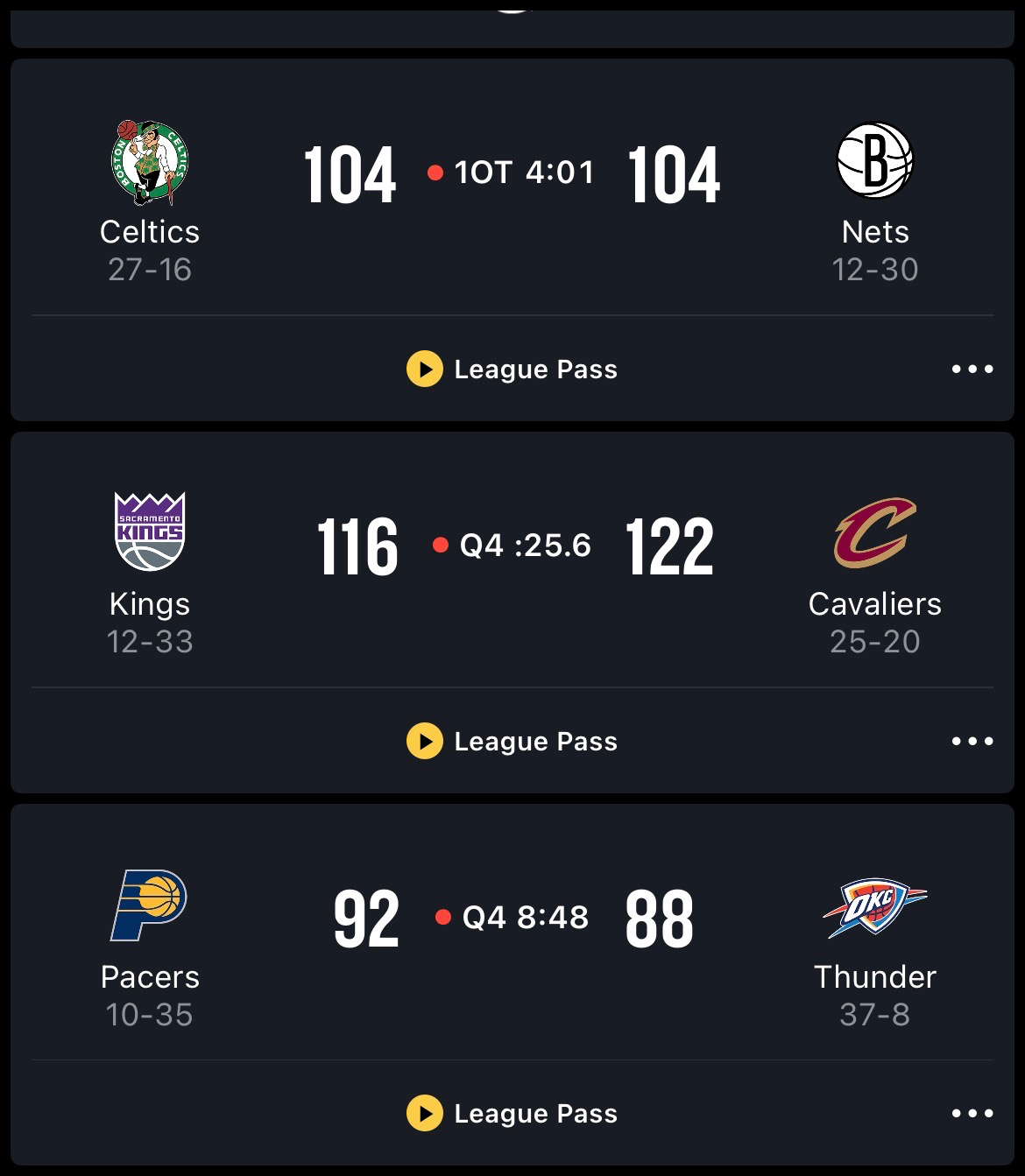Play Pacers vs Thunder League Pass stream

click(x=425, y=1113)
